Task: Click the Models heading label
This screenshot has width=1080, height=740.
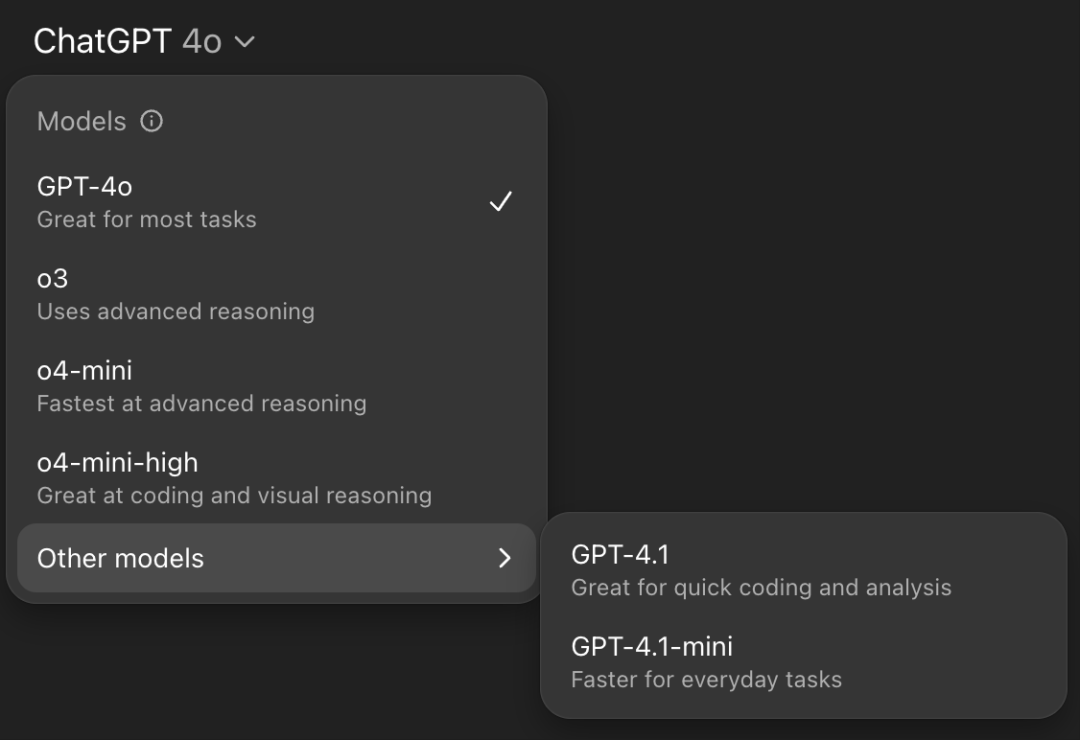Action: pos(82,122)
